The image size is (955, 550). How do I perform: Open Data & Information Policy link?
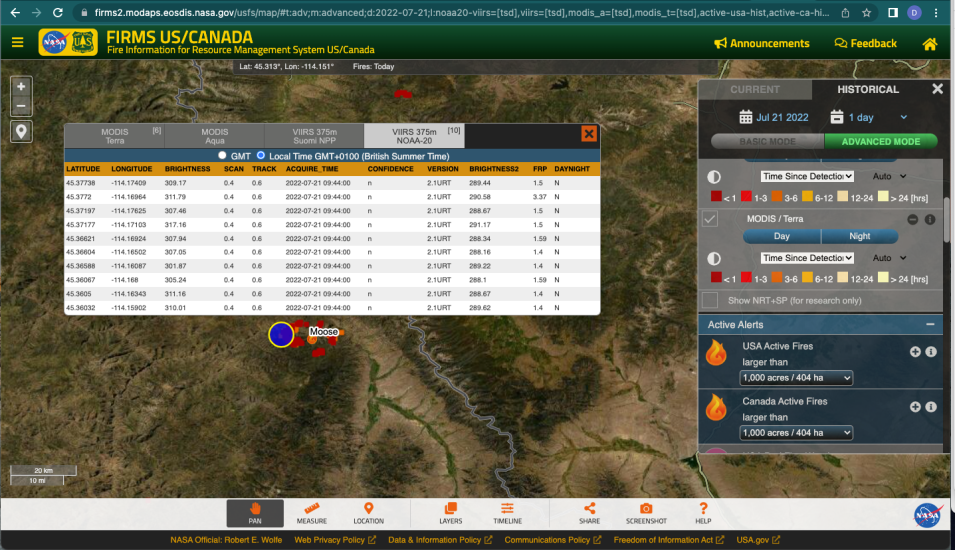coord(440,540)
